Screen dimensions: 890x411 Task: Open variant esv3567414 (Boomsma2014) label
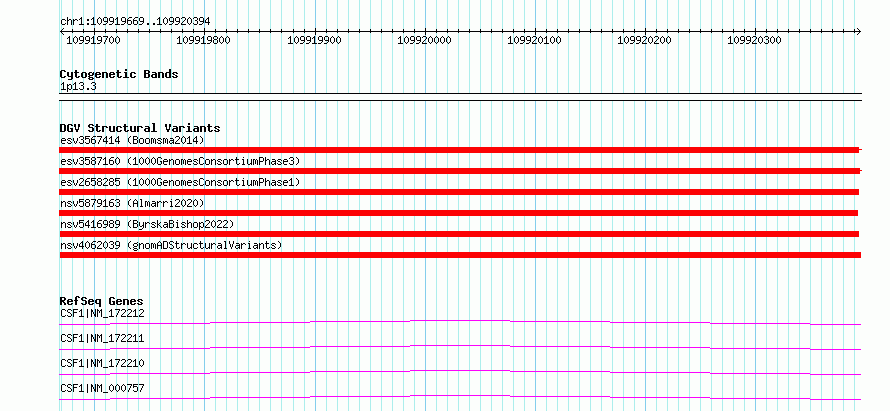(132, 140)
